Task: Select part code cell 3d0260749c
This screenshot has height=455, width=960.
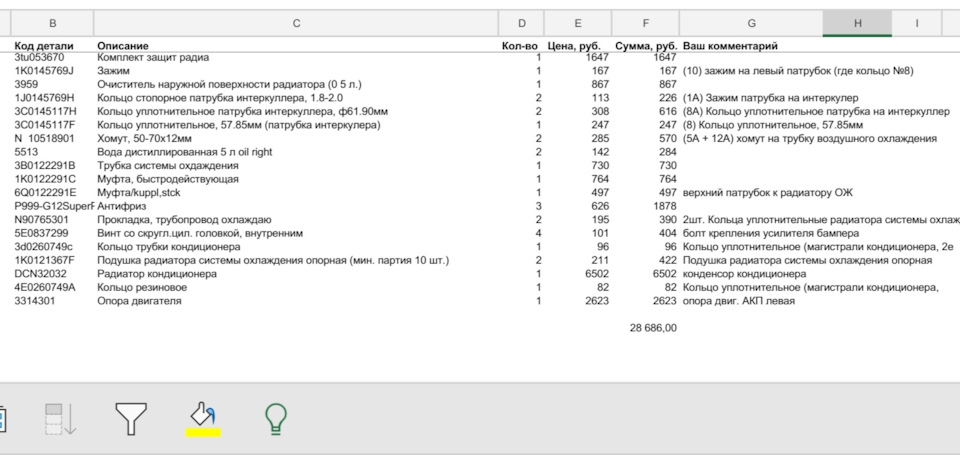Action: (43, 247)
